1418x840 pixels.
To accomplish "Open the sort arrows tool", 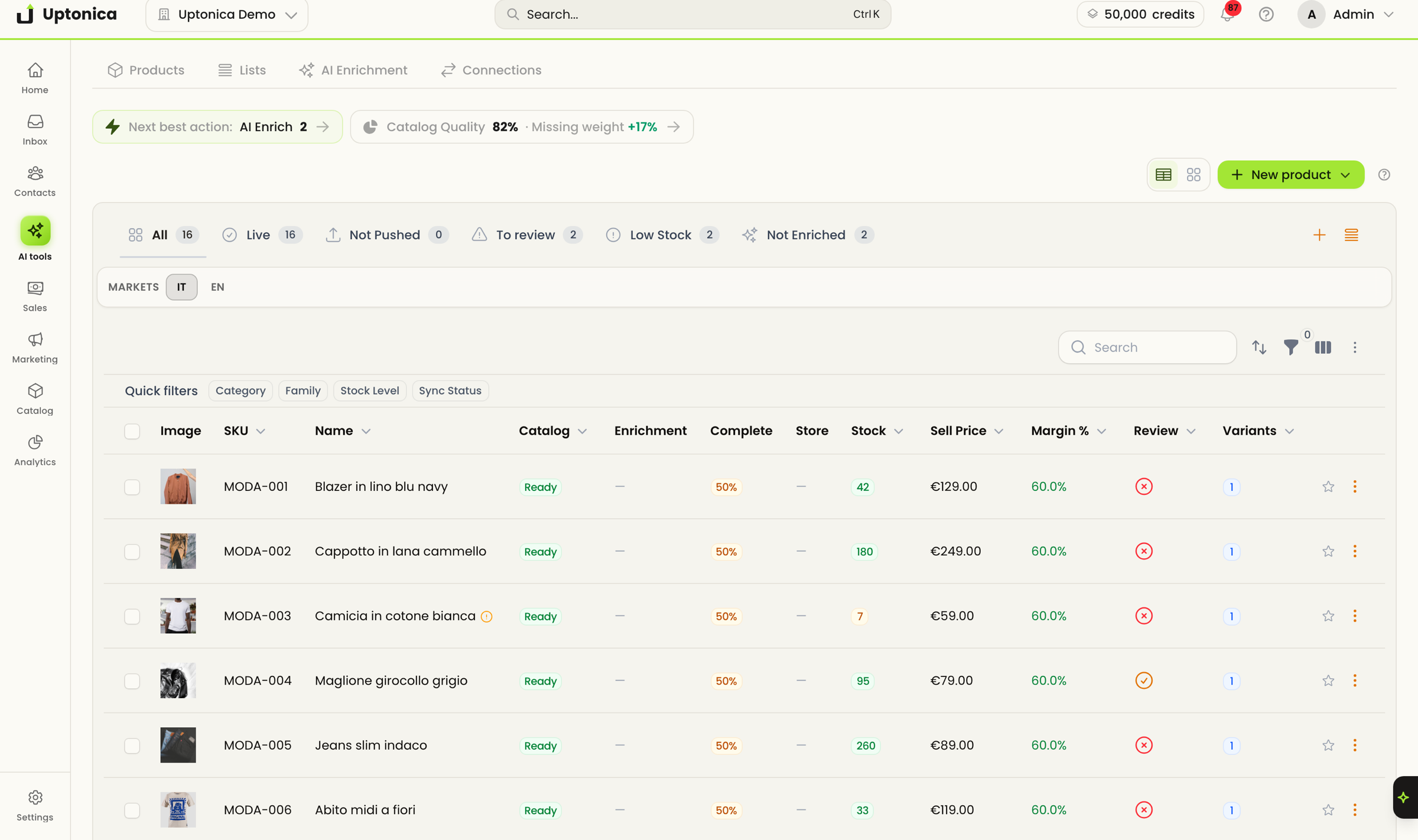I will [1259, 347].
